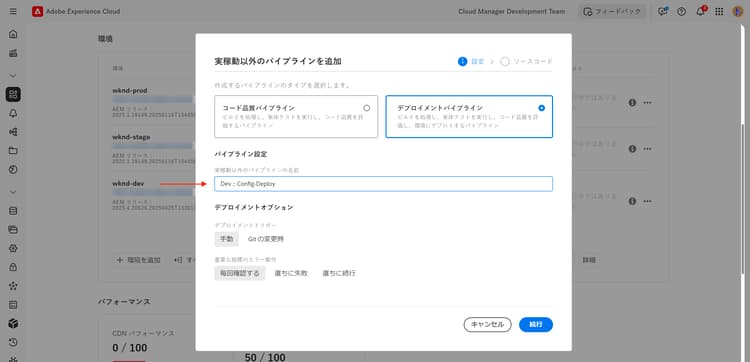Click the wknd-prod environment name
The image size is (750, 362).
[x=130, y=90]
